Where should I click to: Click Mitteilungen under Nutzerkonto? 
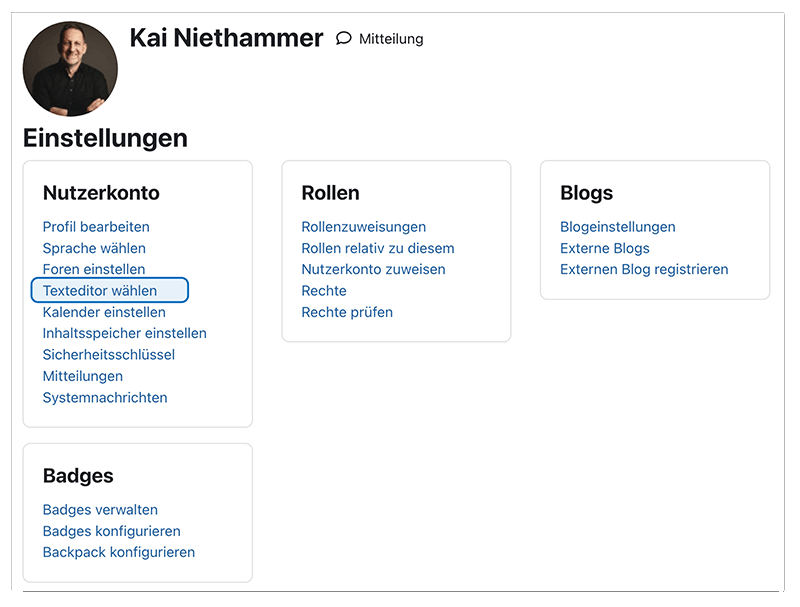83,376
